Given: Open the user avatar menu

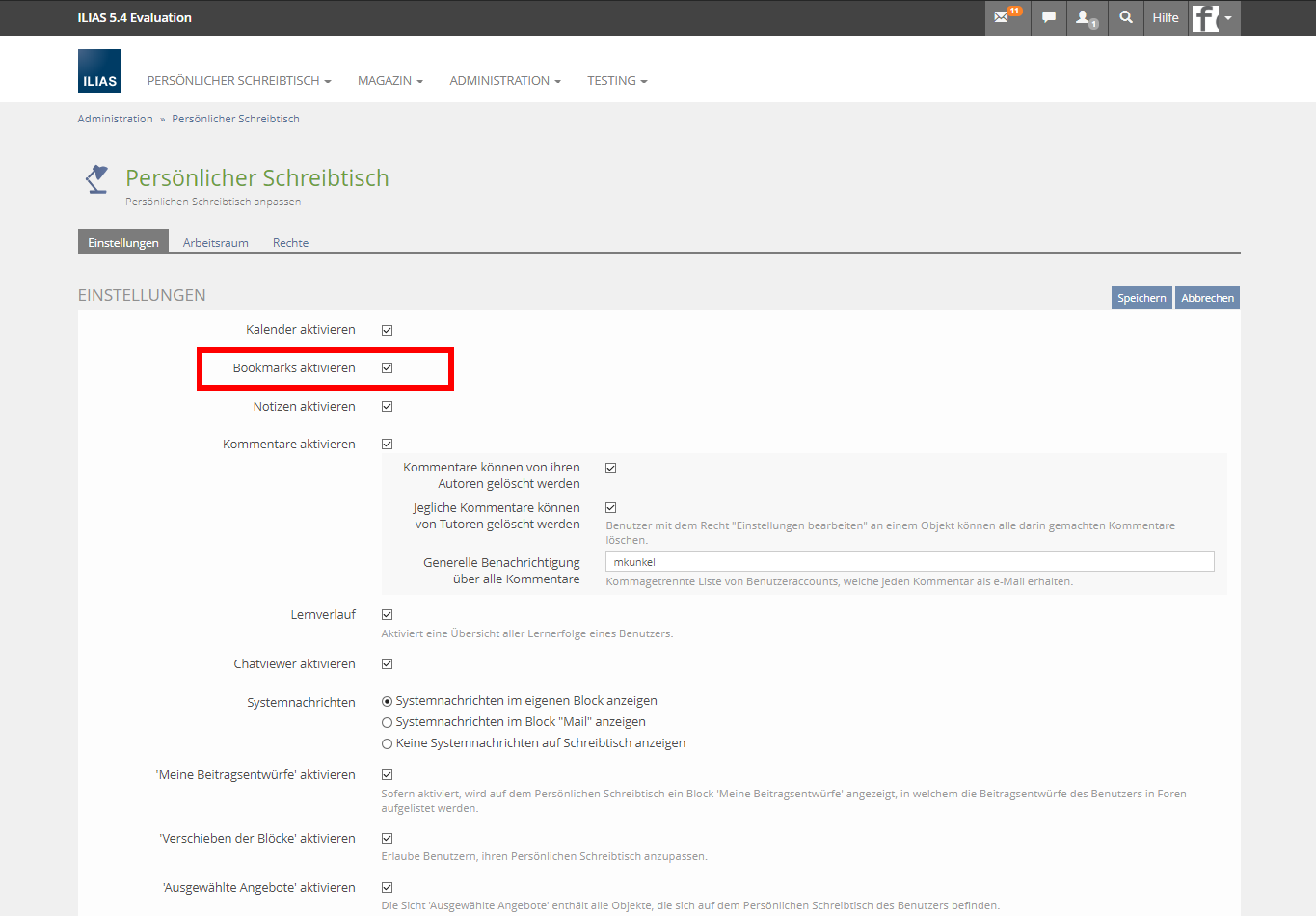Looking at the screenshot, I should click(x=1212, y=17).
